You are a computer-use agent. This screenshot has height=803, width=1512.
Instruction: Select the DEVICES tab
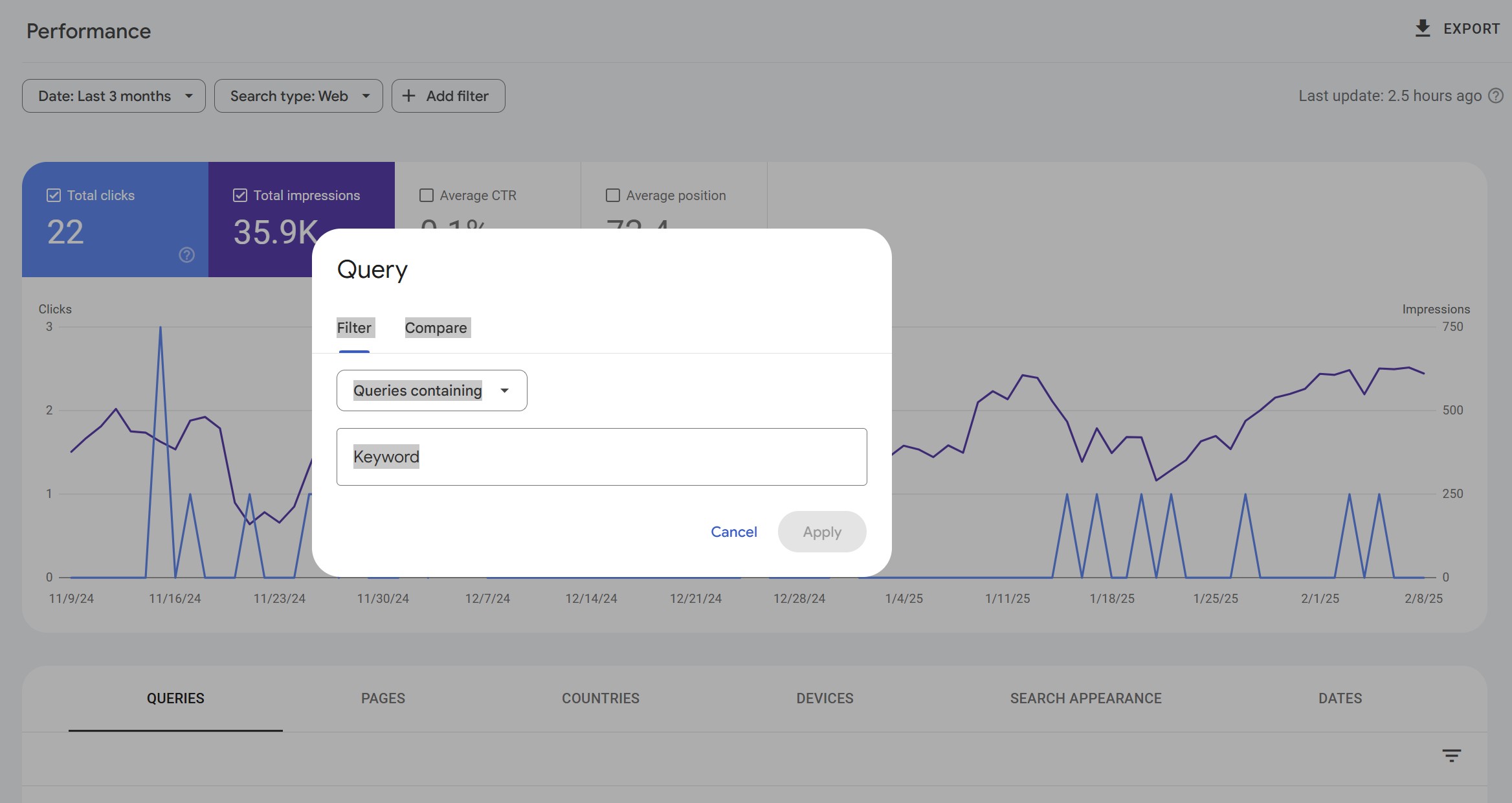(825, 698)
